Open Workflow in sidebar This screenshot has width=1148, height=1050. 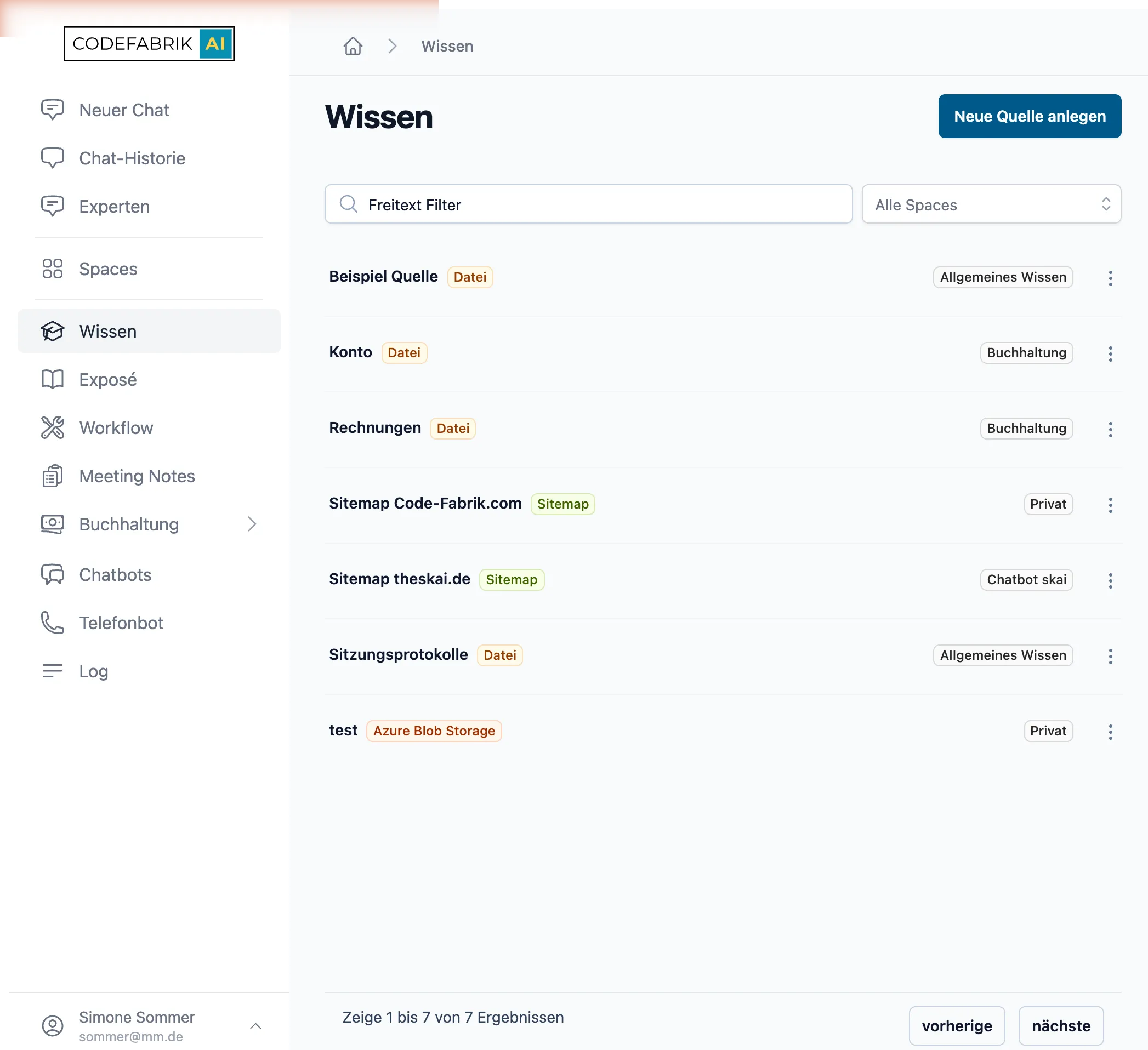coord(149,428)
